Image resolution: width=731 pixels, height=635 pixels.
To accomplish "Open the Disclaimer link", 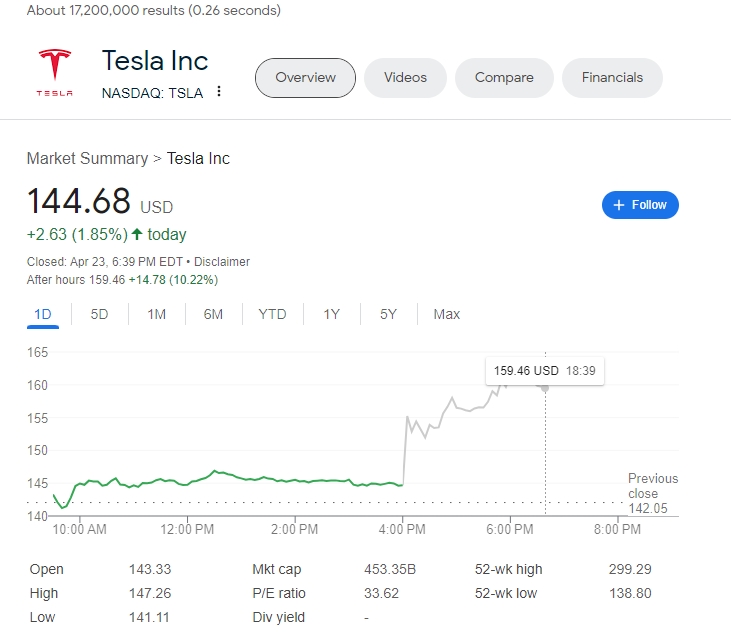I will click(x=222, y=262).
